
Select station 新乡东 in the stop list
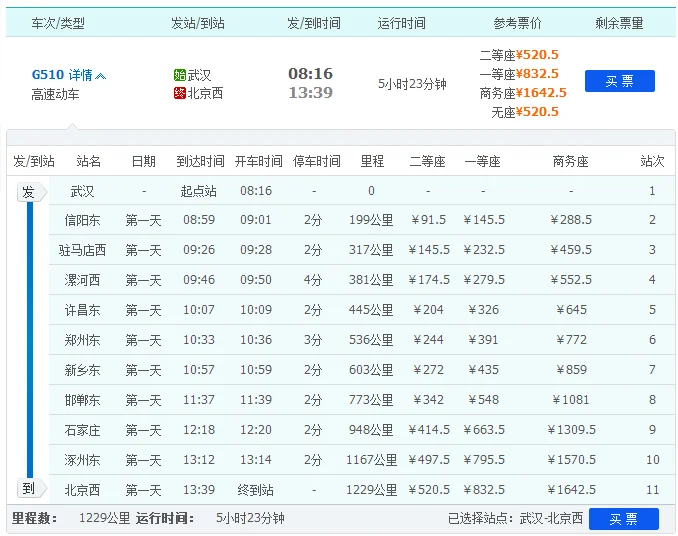[x=82, y=370]
